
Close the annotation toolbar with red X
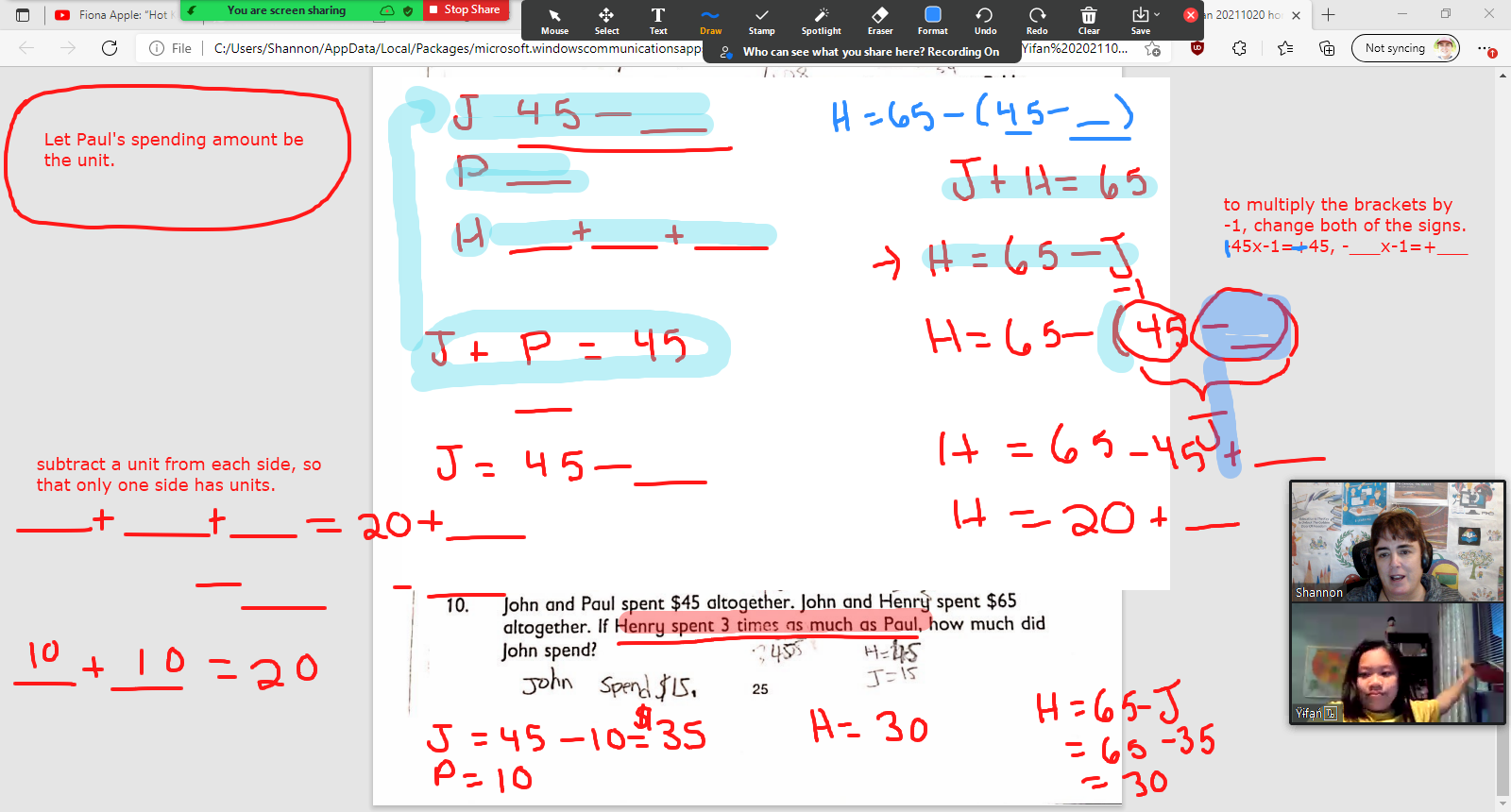click(1191, 15)
